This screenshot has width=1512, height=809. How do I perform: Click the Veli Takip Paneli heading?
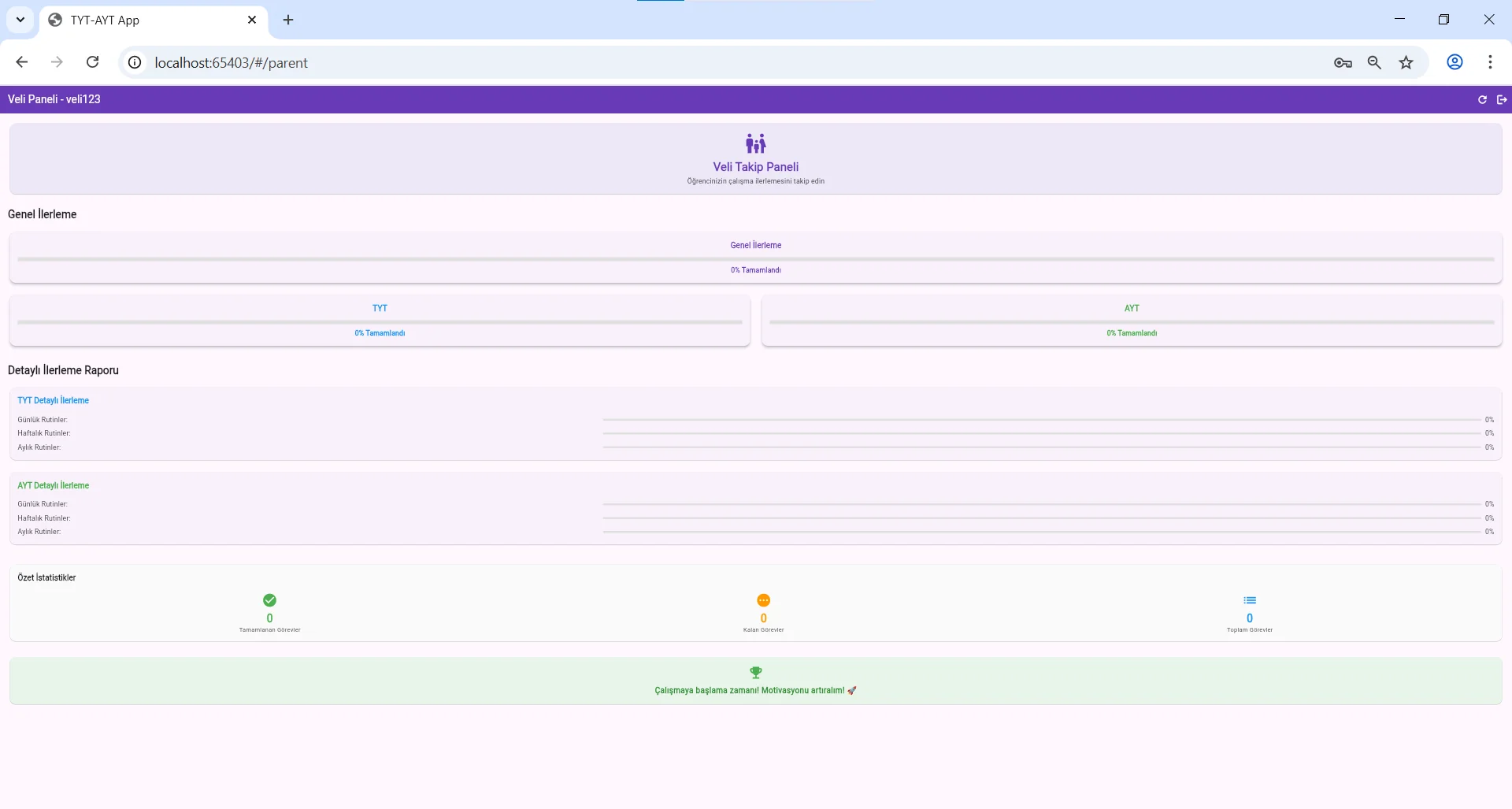756,167
